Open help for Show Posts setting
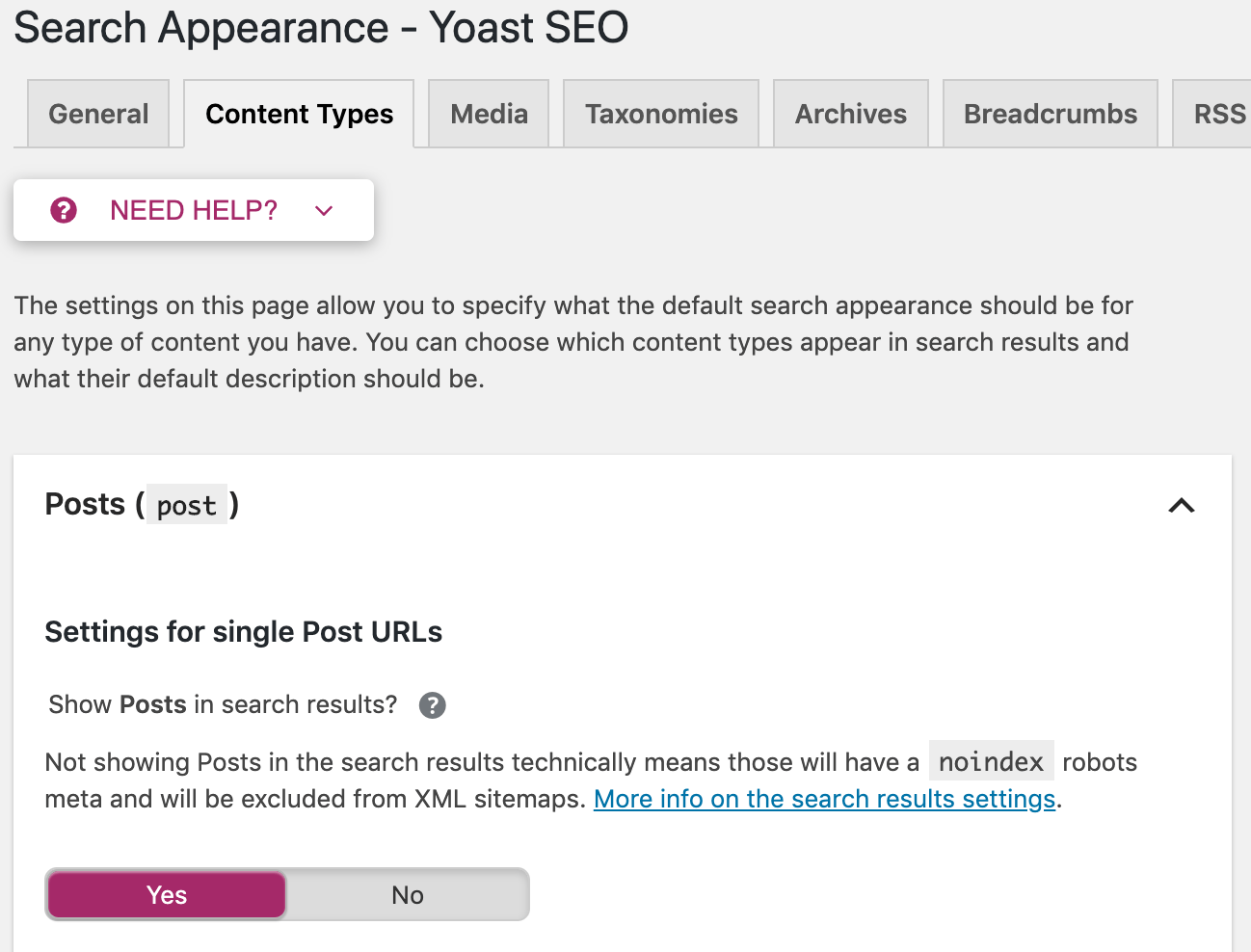The image size is (1251, 952). (433, 705)
